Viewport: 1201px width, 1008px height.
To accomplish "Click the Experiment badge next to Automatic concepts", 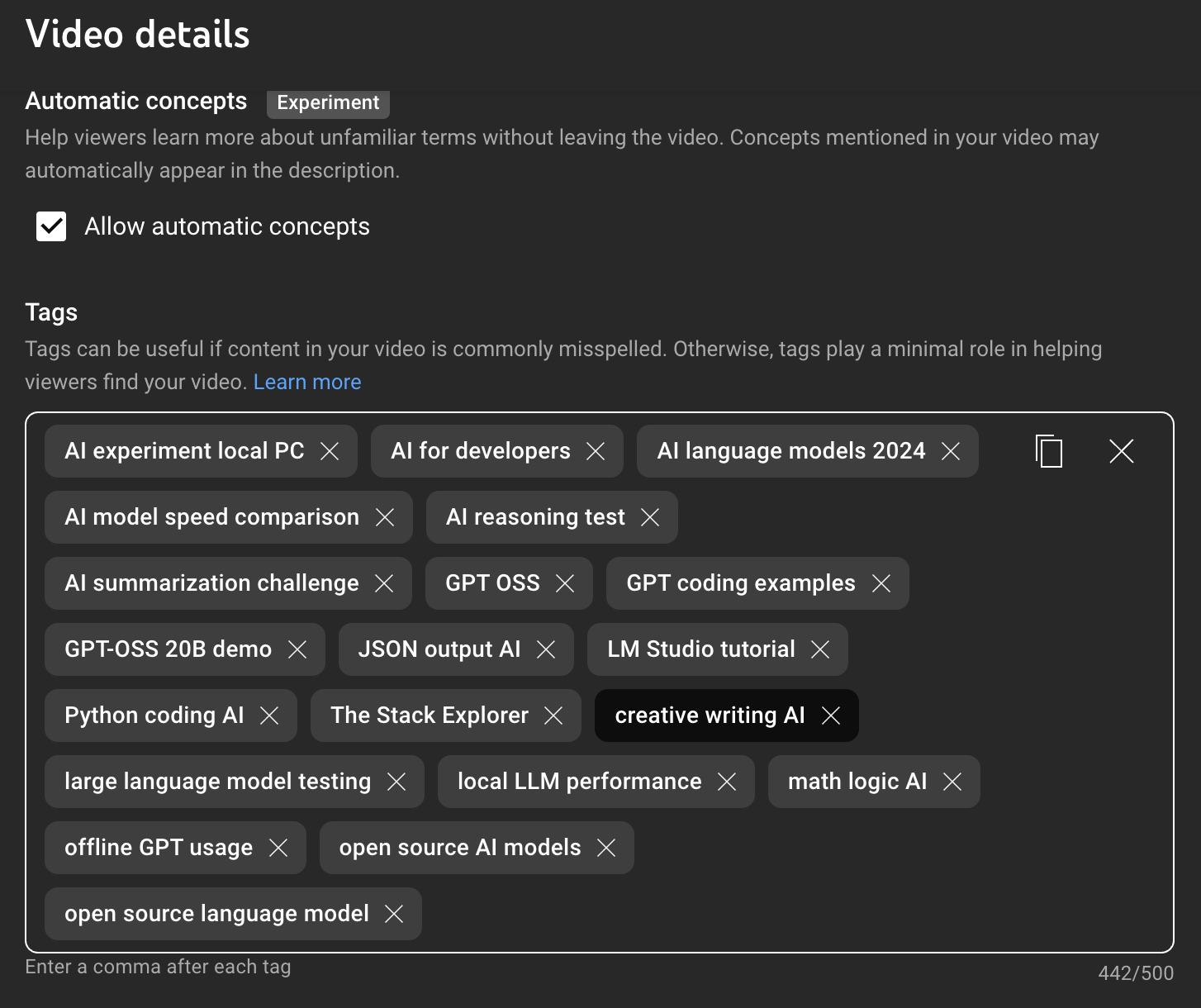I will tap(328, 102).
